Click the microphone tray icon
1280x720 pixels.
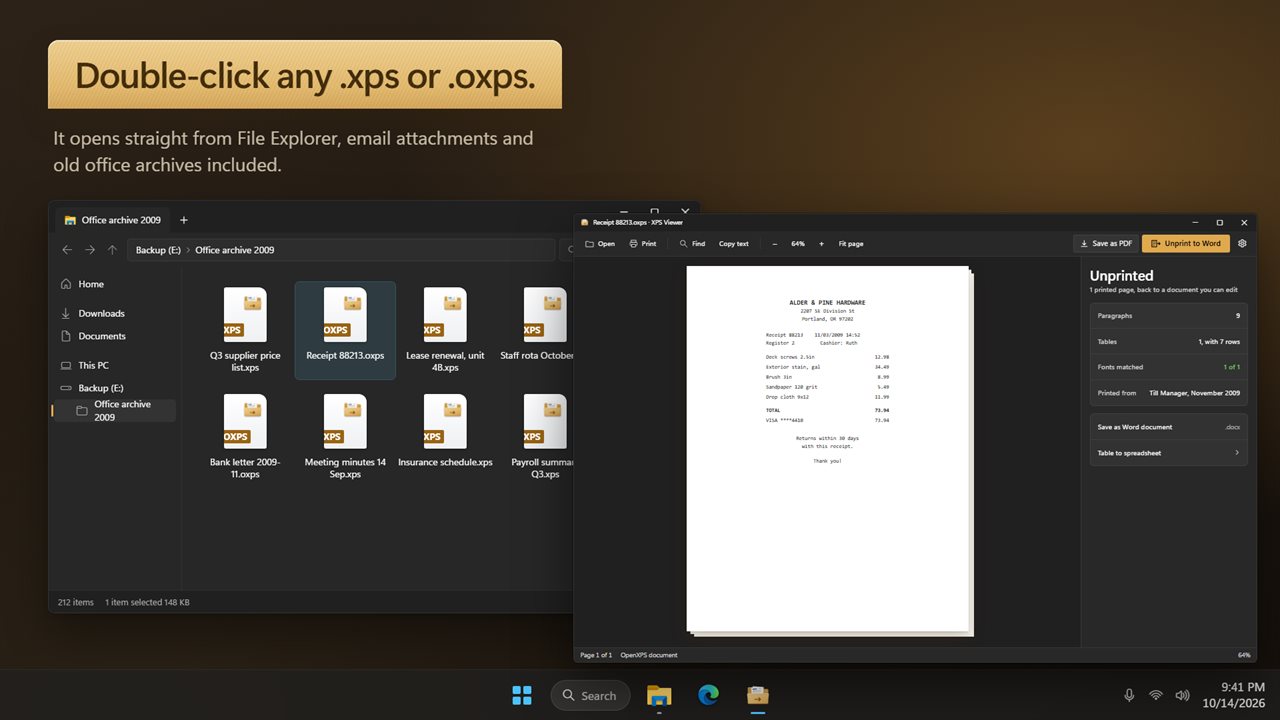click(1129, 695)
